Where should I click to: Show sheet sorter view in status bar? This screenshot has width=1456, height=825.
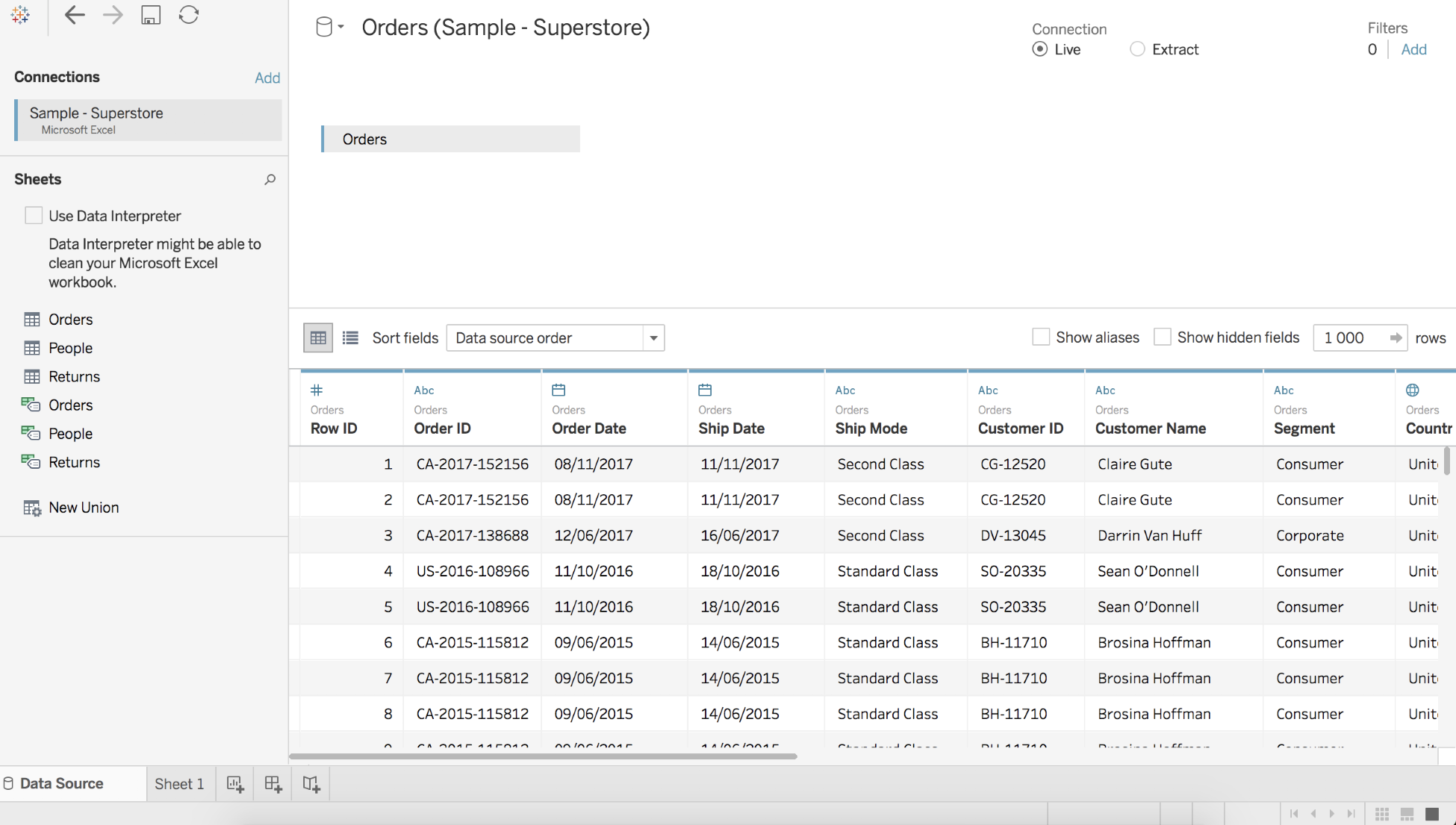[1382, 814]
